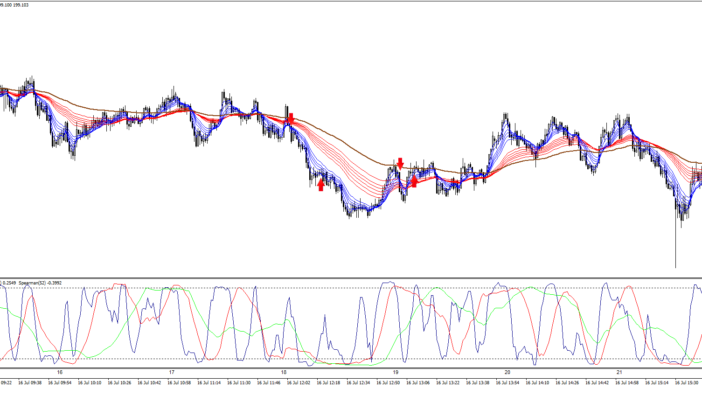The image size is (702, 395).
Task: Select the red down arrow near 12:50
Action: point(400,163)
